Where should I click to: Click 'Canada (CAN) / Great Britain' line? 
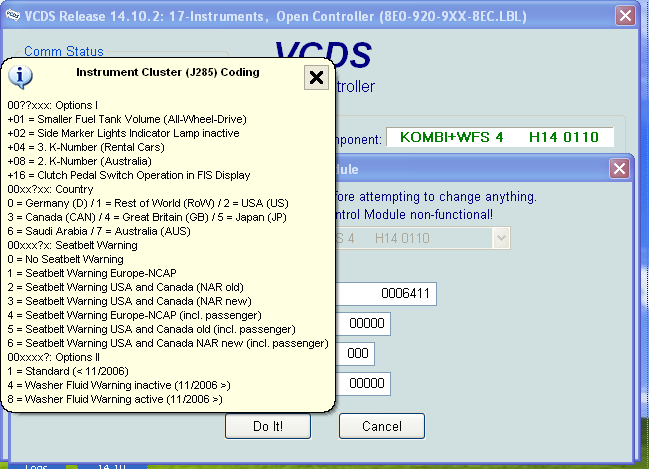pos(147,217)
